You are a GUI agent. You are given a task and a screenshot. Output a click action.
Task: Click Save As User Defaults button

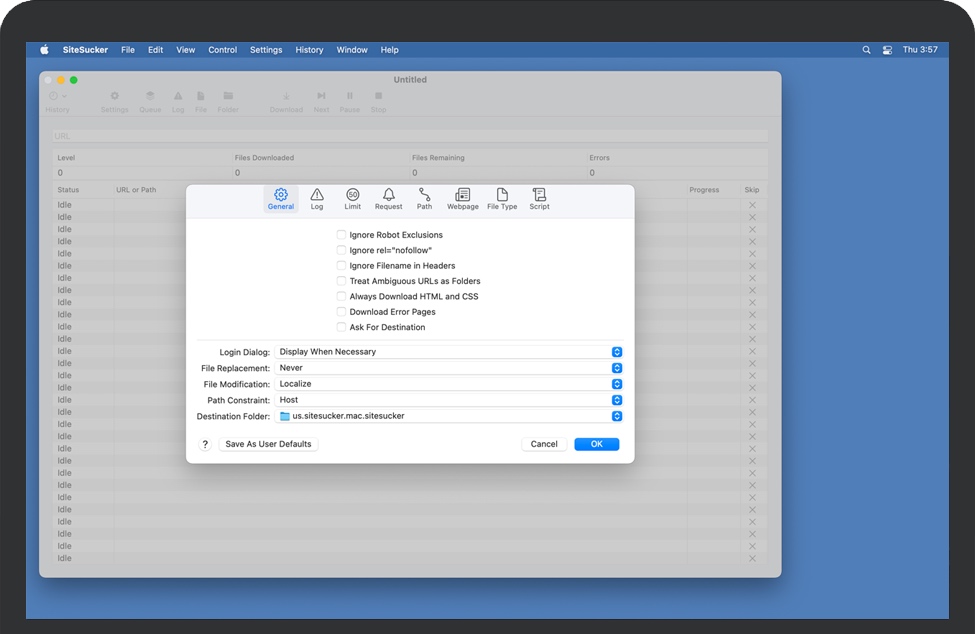coord(268,444)
